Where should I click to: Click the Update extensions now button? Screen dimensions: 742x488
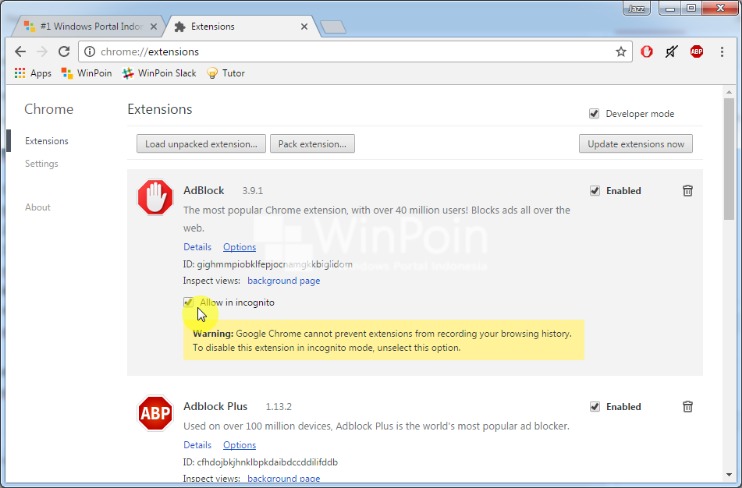(636, 144)
